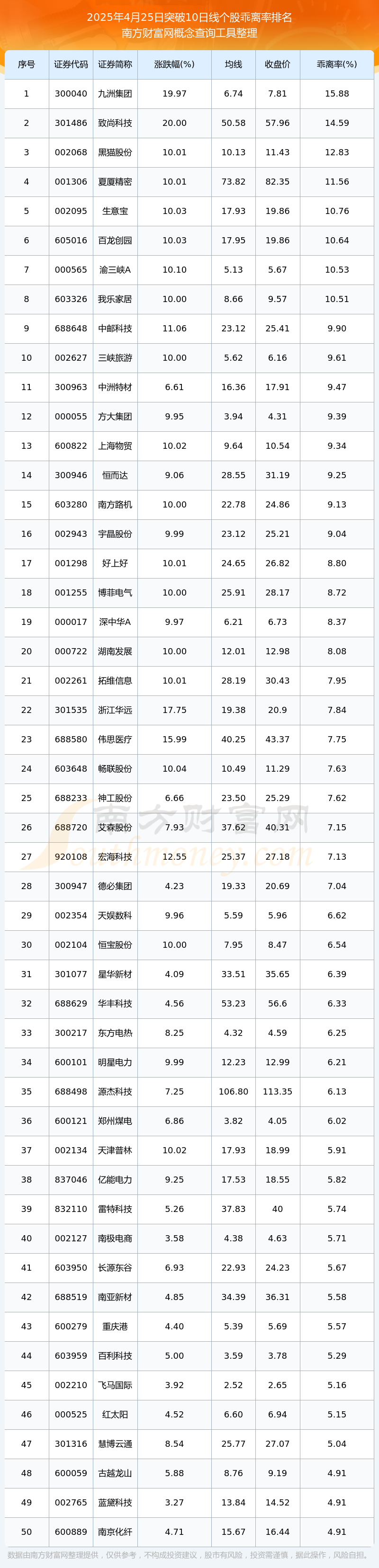This screenshot has height=1568, width=379.
Task: Select code 002068 in row 3
Action: (x=71, y=152)
